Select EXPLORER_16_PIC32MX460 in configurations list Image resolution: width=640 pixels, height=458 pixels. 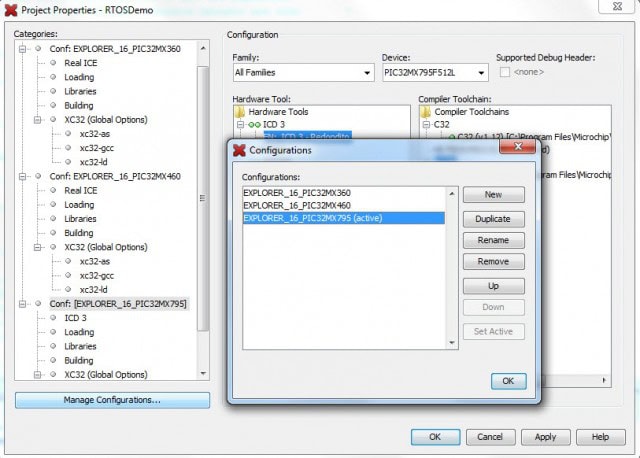344,205
